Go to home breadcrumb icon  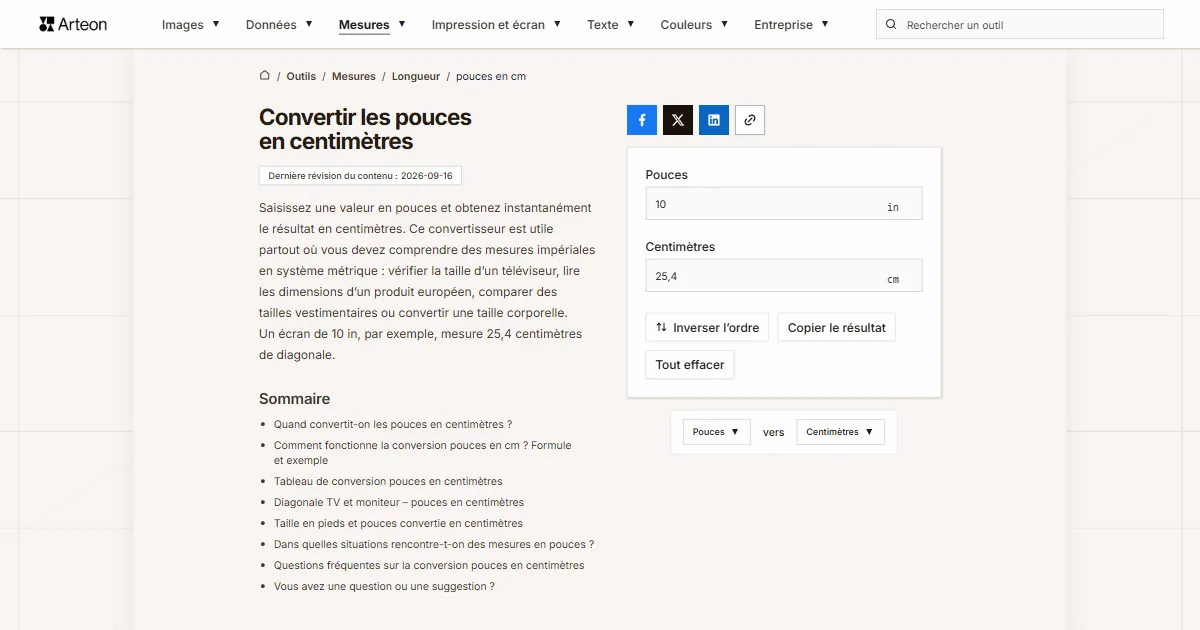[265, 76]
